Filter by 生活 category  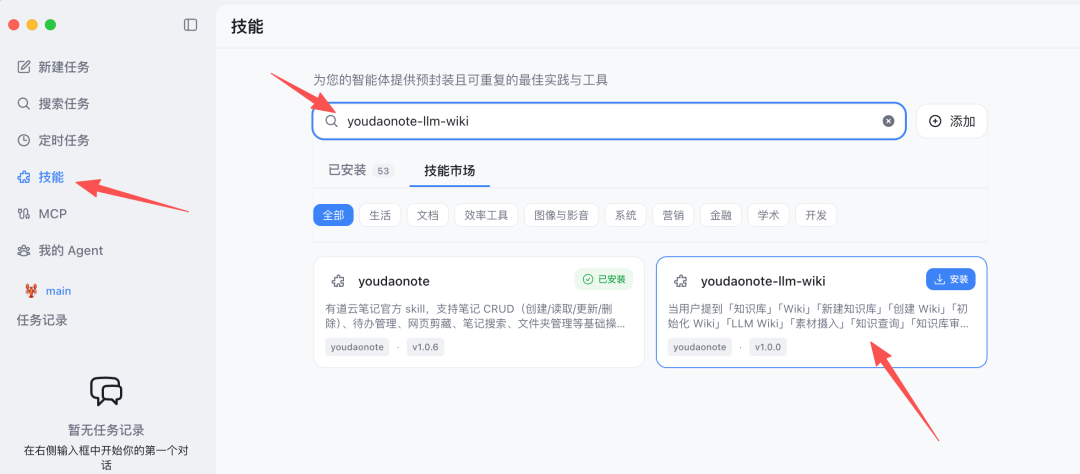point(380,215)
